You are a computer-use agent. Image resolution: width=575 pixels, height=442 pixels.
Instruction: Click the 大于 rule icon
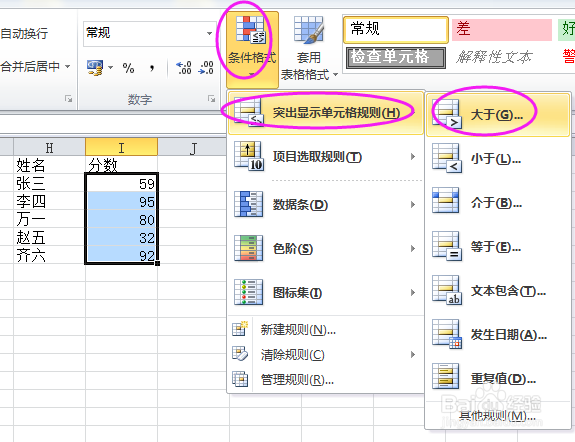[x=447, y=114]
